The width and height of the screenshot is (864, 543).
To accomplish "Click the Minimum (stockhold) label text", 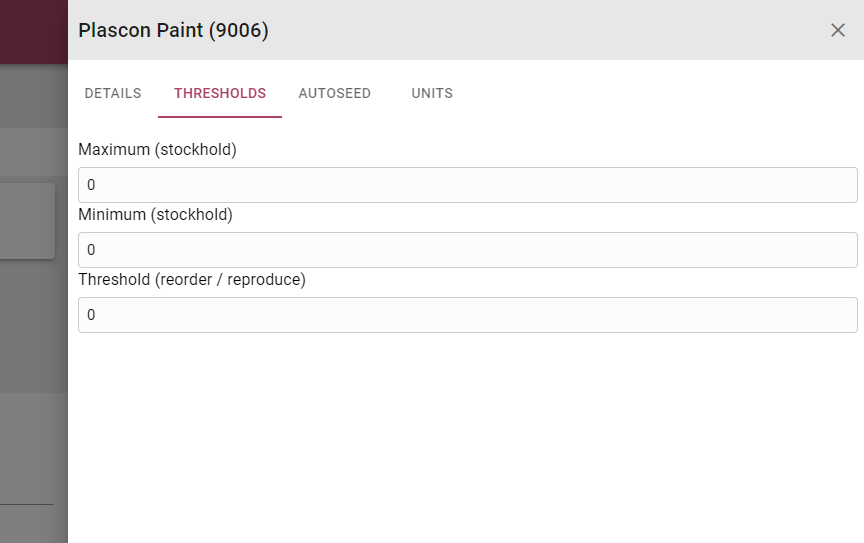I will tap(155, 214).
